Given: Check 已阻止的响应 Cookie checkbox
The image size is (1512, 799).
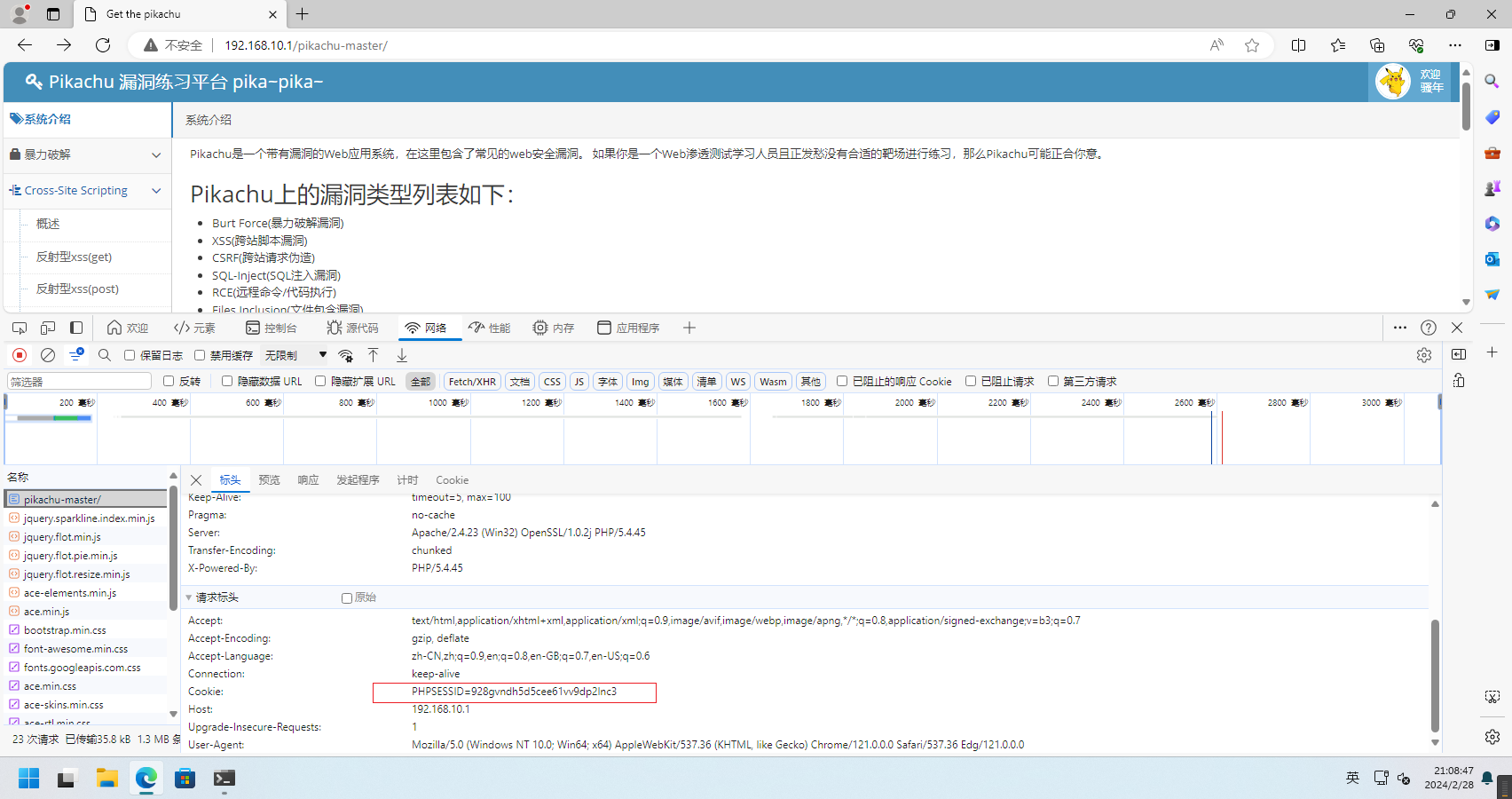Looking at the screenshot, I should tap(842, 381).
